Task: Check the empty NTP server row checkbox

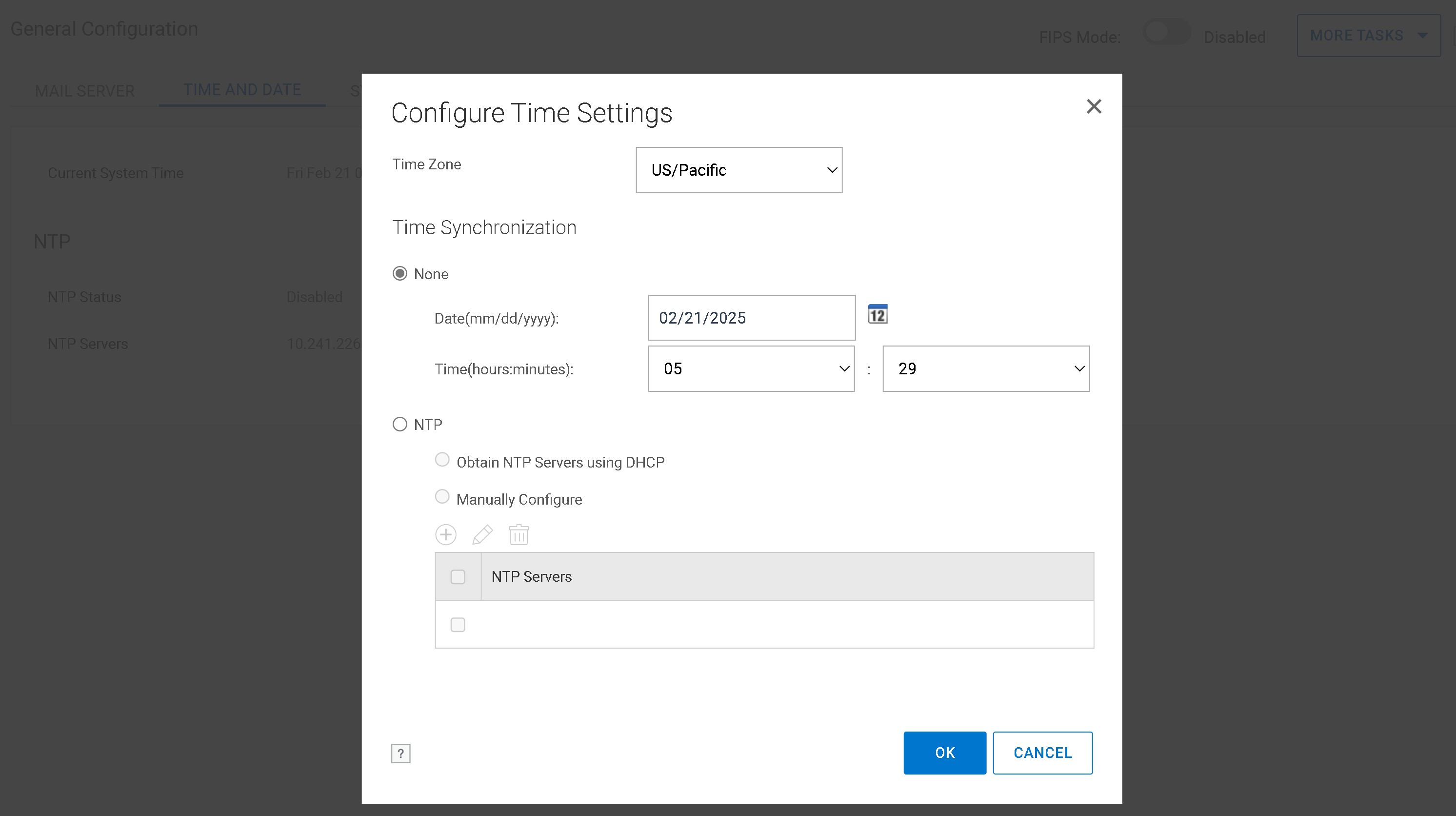Action: click(458, 625)
